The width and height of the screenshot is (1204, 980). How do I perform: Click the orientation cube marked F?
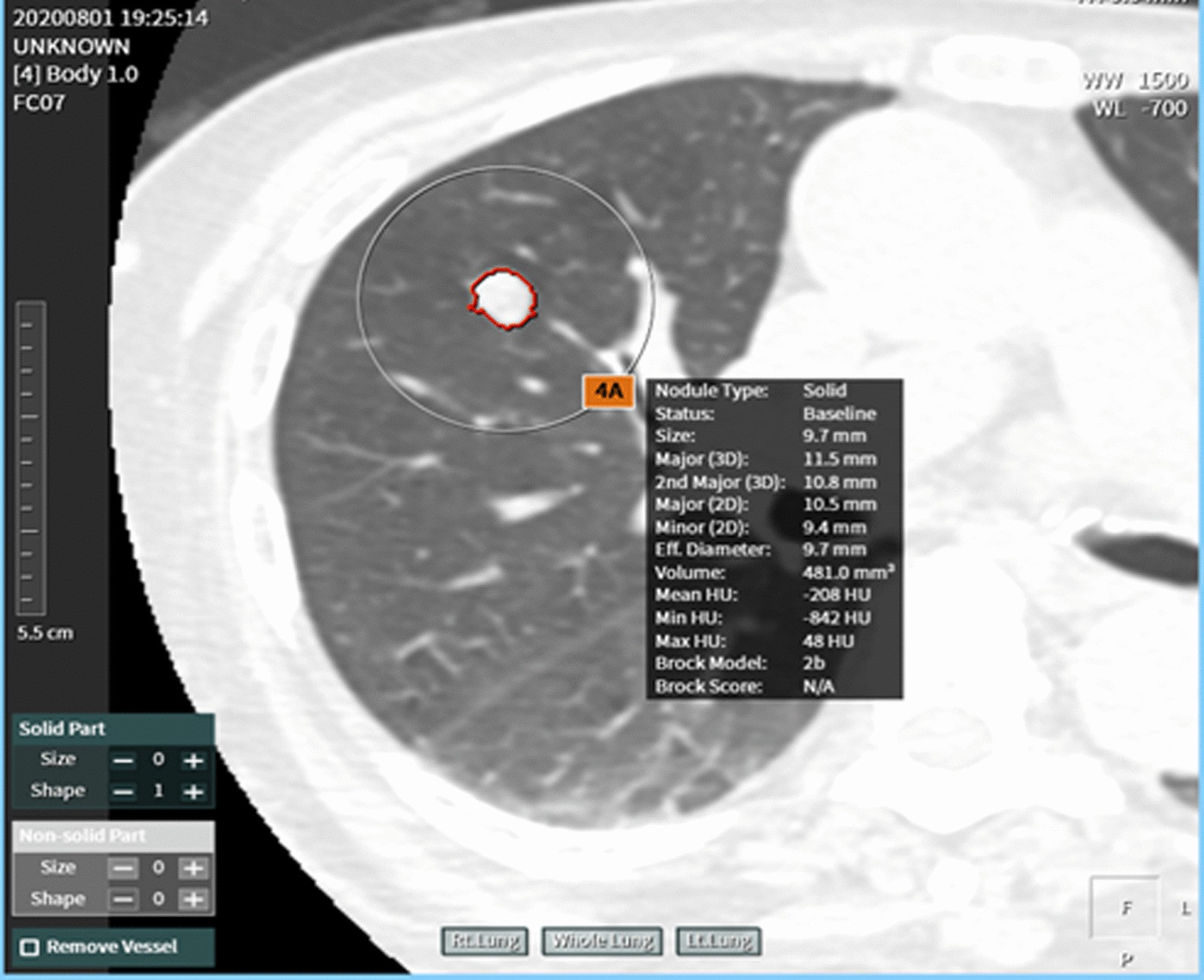[1125, 907]
